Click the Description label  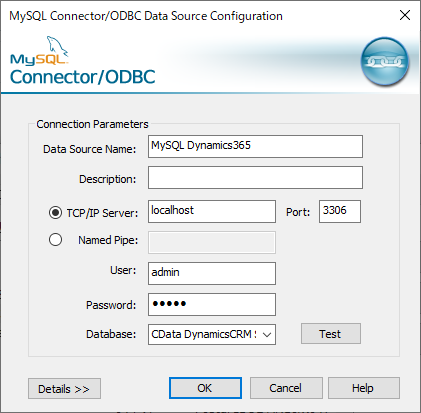coord(108,179)
